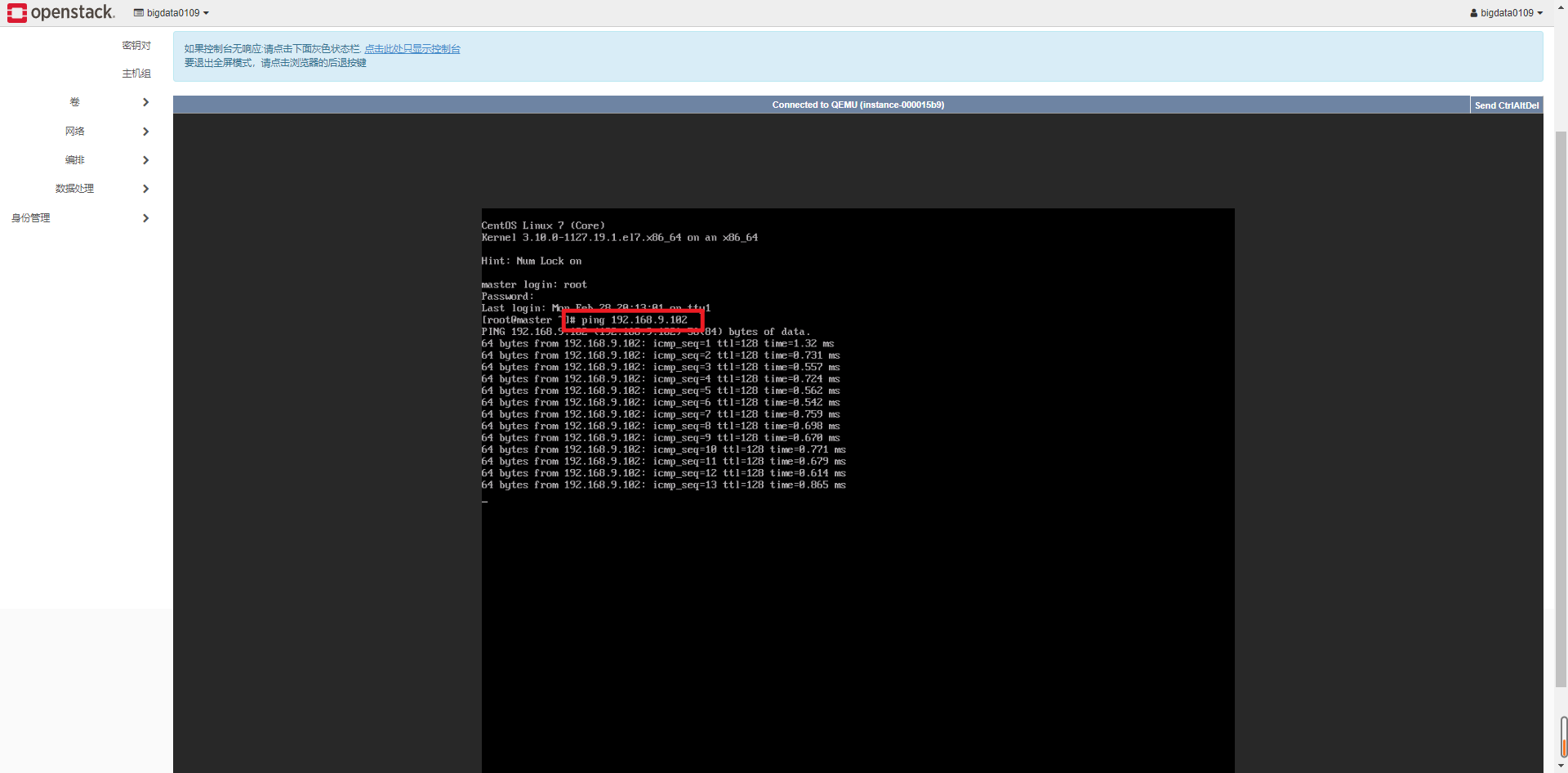
Task: Click the chevron next to 数据处理
Action: tap(145, 189)
